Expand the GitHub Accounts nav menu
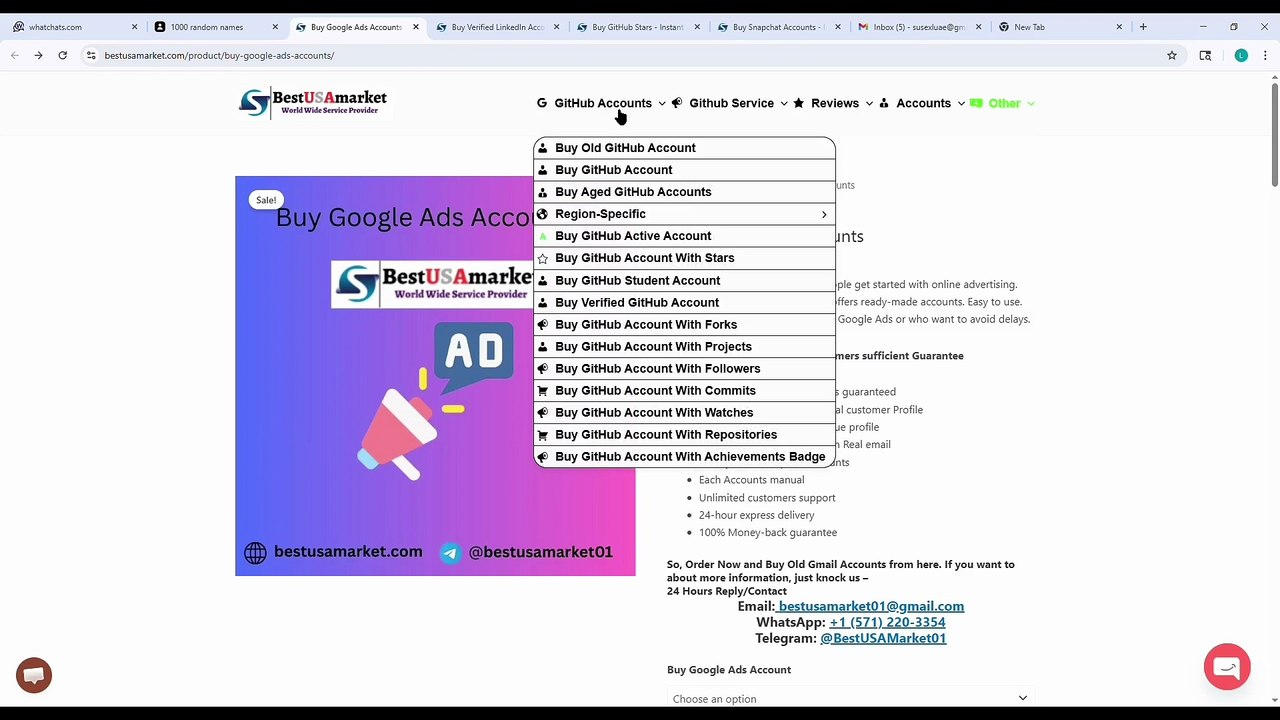 (x=601, y=103)
